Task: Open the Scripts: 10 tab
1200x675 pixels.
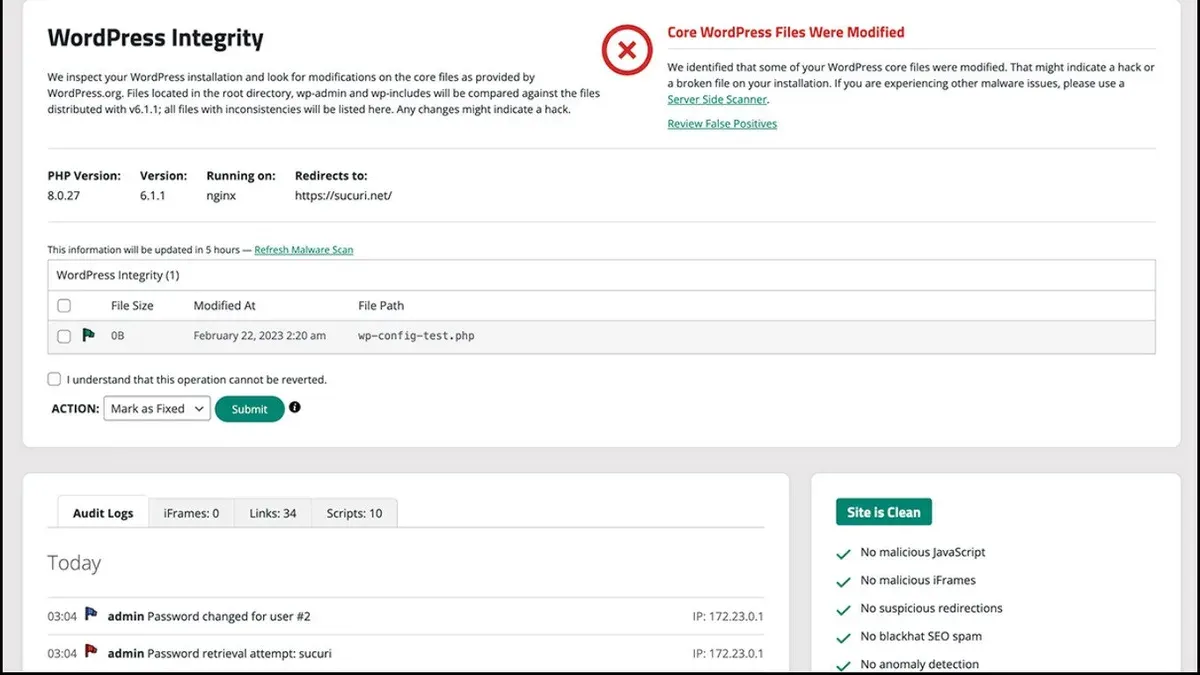Action: (x=354, y=513)
